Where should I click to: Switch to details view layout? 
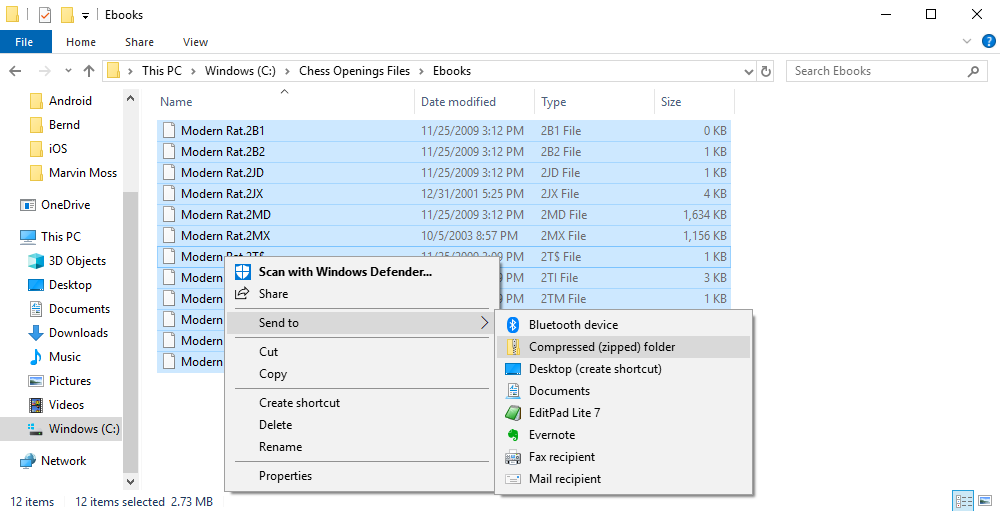[x=964, y=501]
